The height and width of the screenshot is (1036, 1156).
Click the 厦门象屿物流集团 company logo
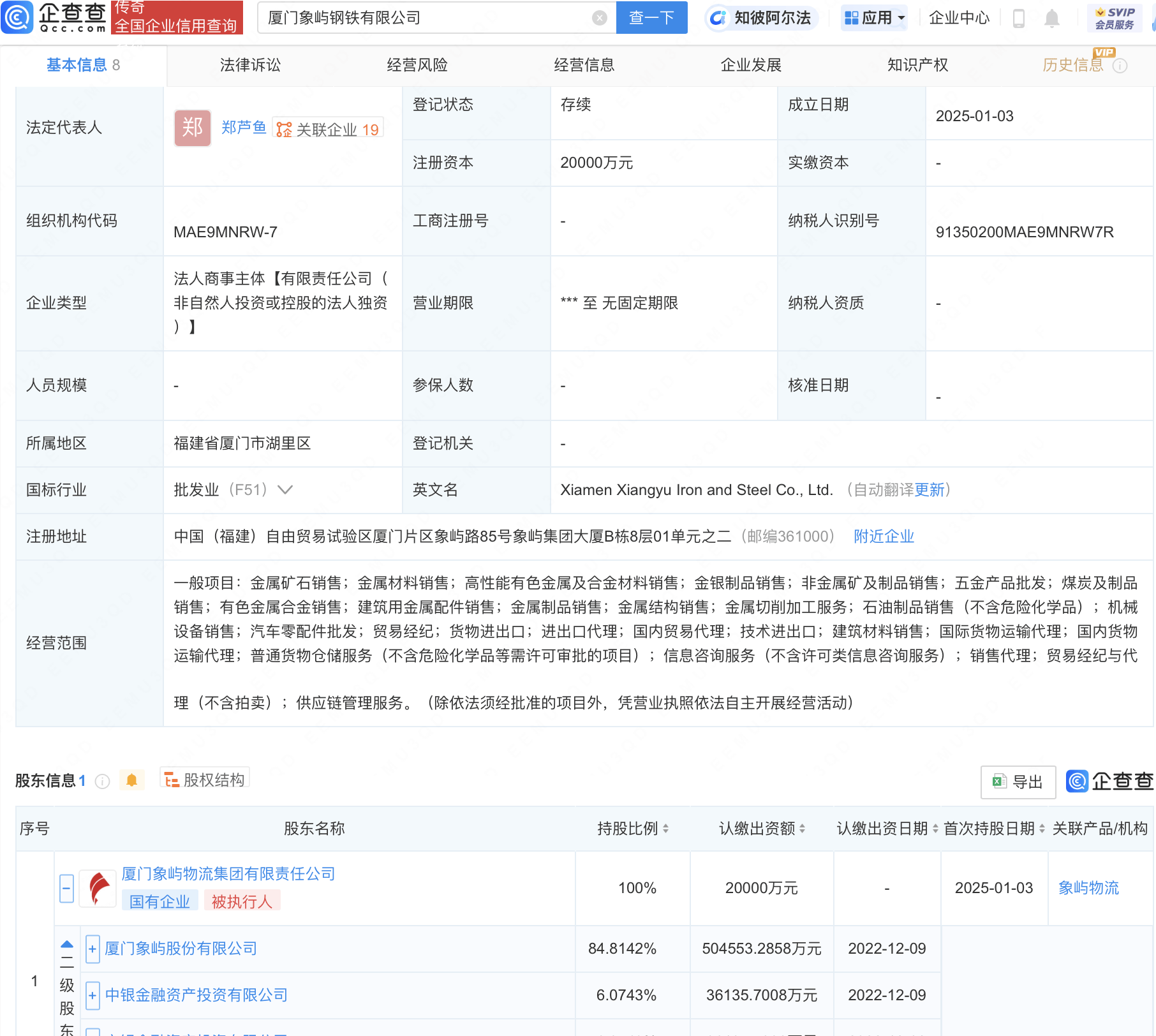pyautogui.click(x=98, y=889)
